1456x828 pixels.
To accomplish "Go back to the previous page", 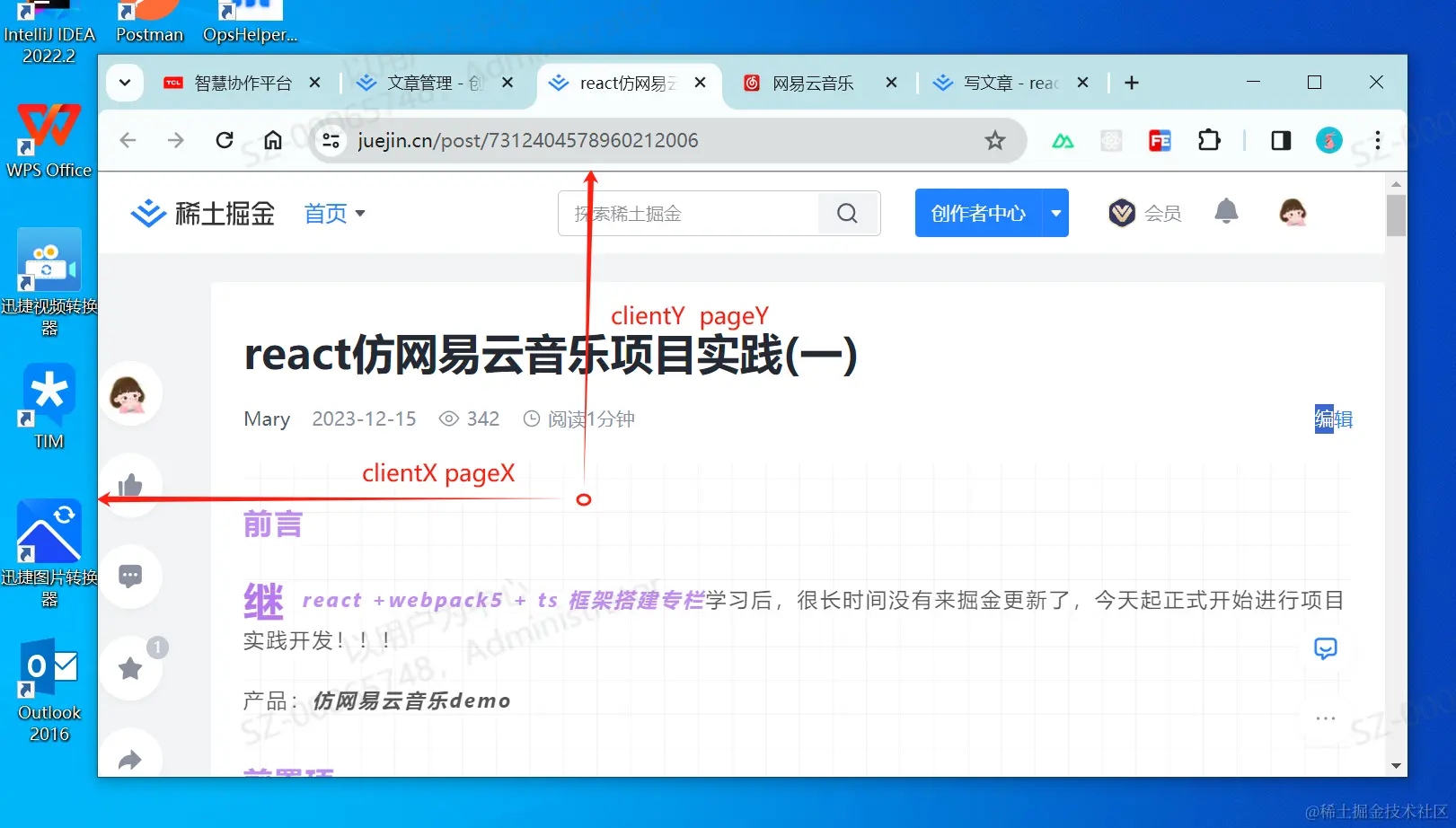I will tap(128, 140).
